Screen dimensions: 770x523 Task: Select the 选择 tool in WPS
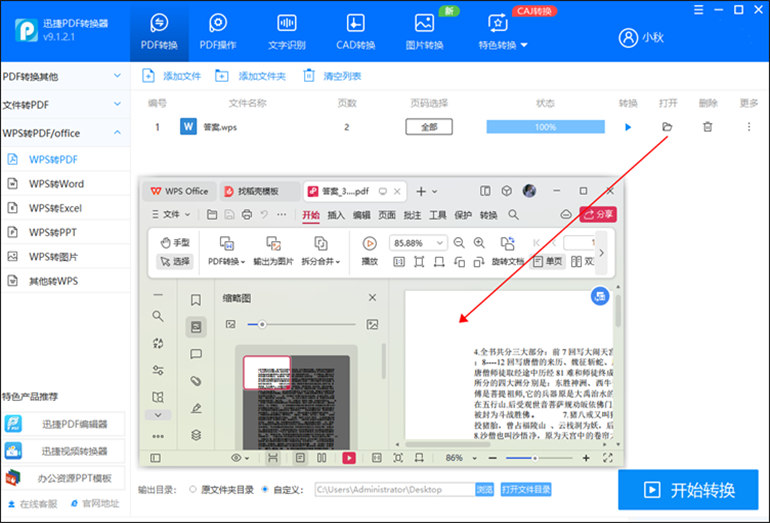pos(175,261)
